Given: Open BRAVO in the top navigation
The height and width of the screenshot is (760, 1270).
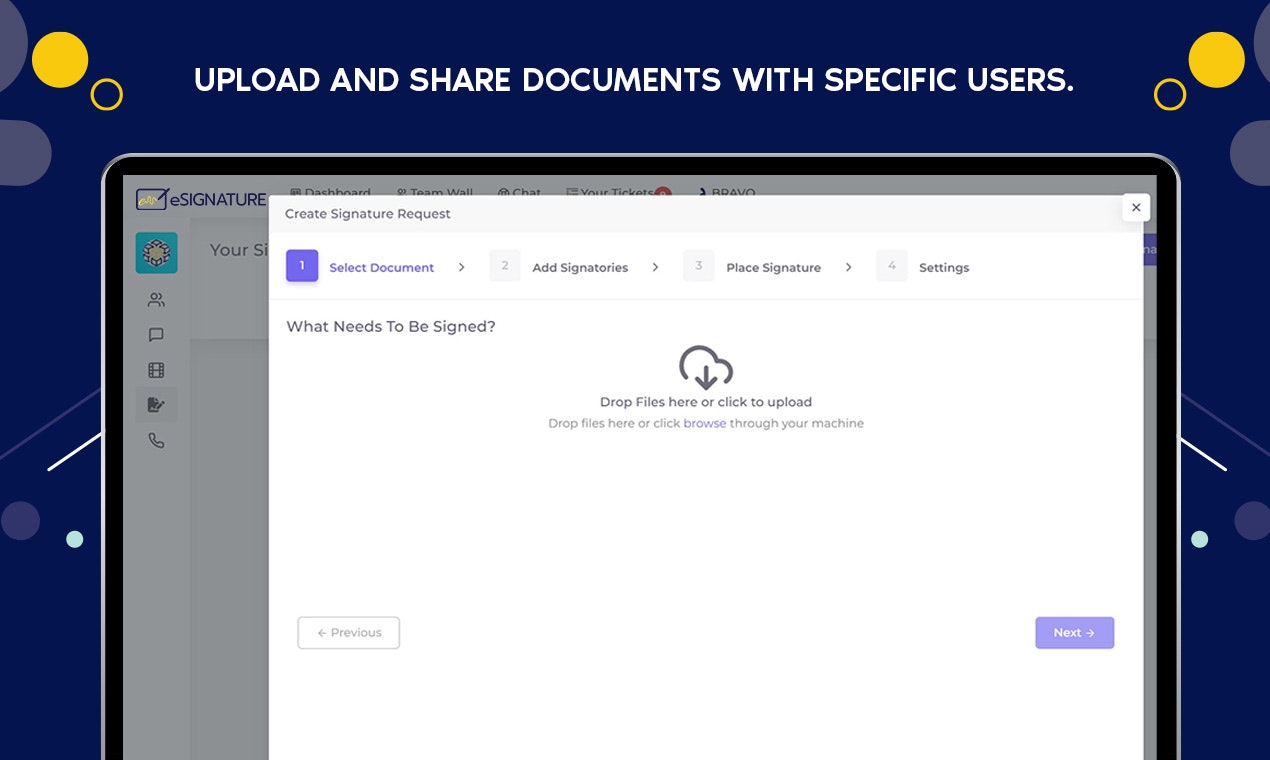Looking at the screenshot, I should coord(727,192).
